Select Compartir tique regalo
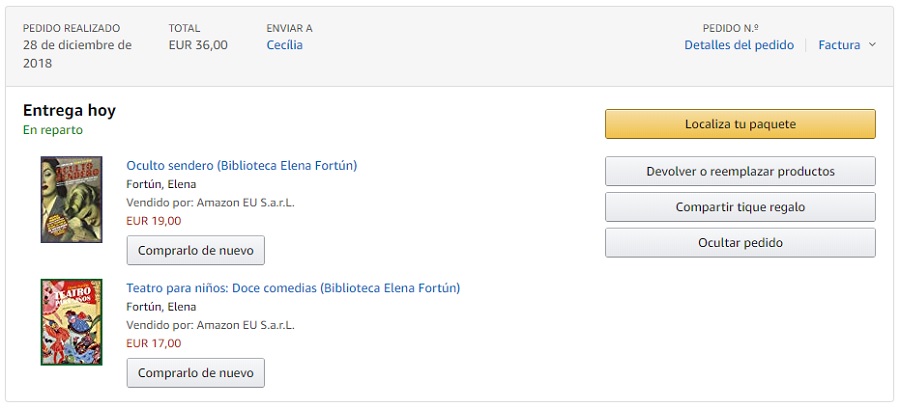 [x=740, y=207]
